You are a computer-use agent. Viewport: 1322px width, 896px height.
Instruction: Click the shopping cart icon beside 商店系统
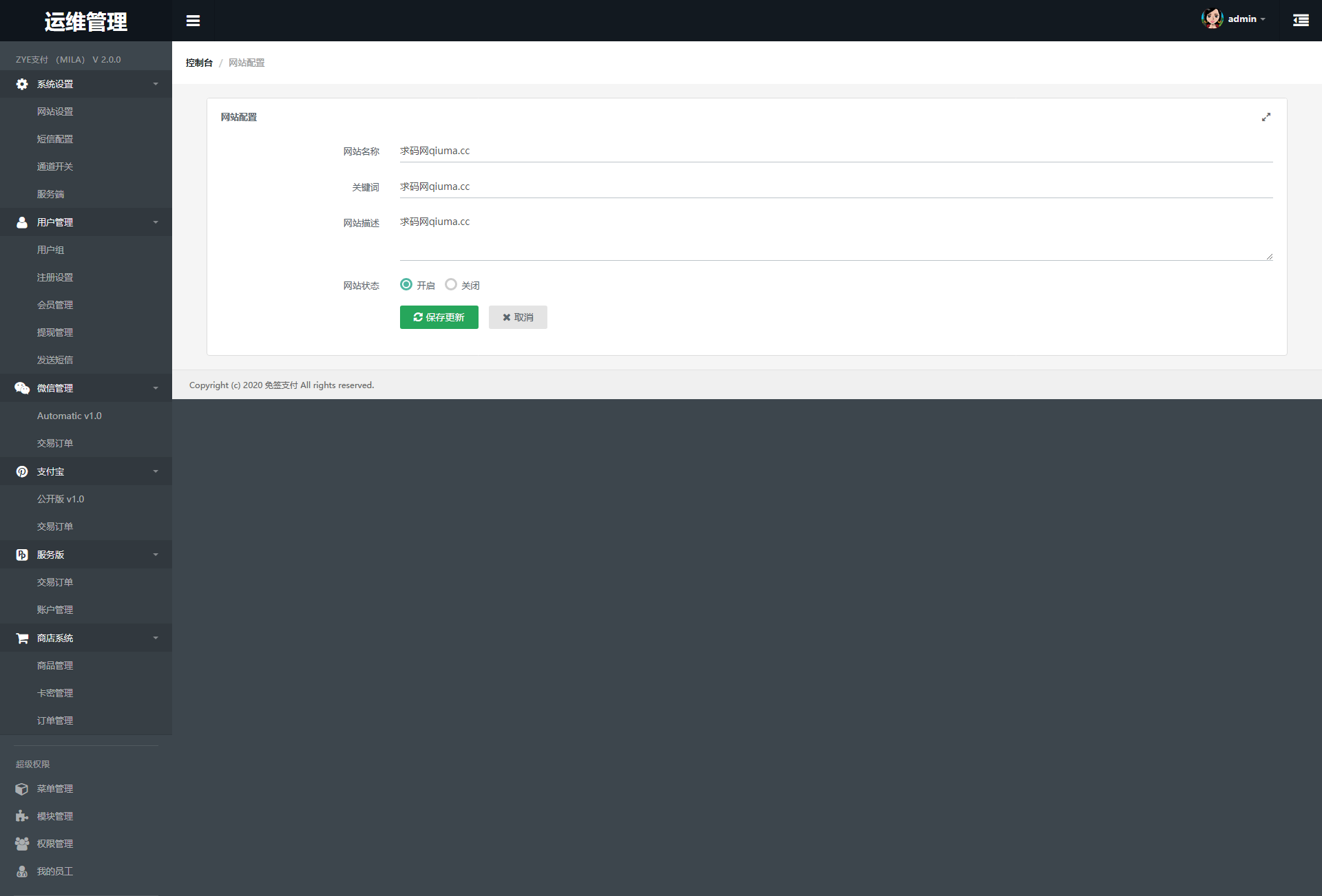[x=22, y=638]
